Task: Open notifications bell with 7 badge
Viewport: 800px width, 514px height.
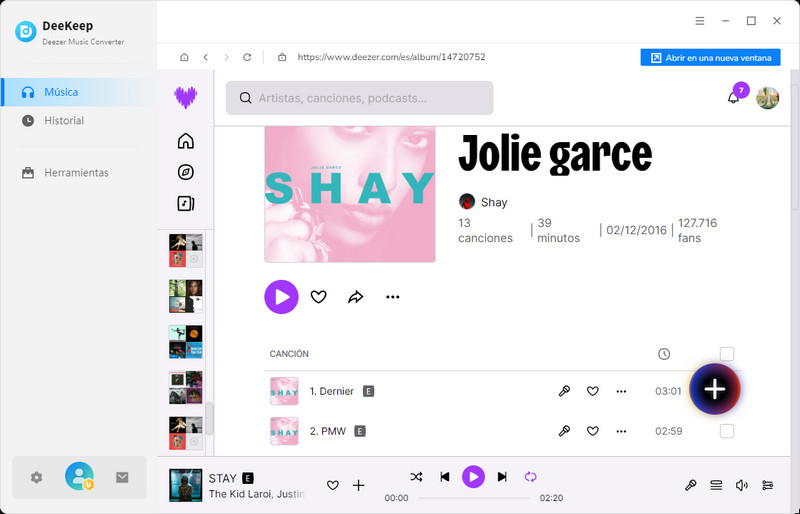Action: pyautogui.click(x=733, y=97)
